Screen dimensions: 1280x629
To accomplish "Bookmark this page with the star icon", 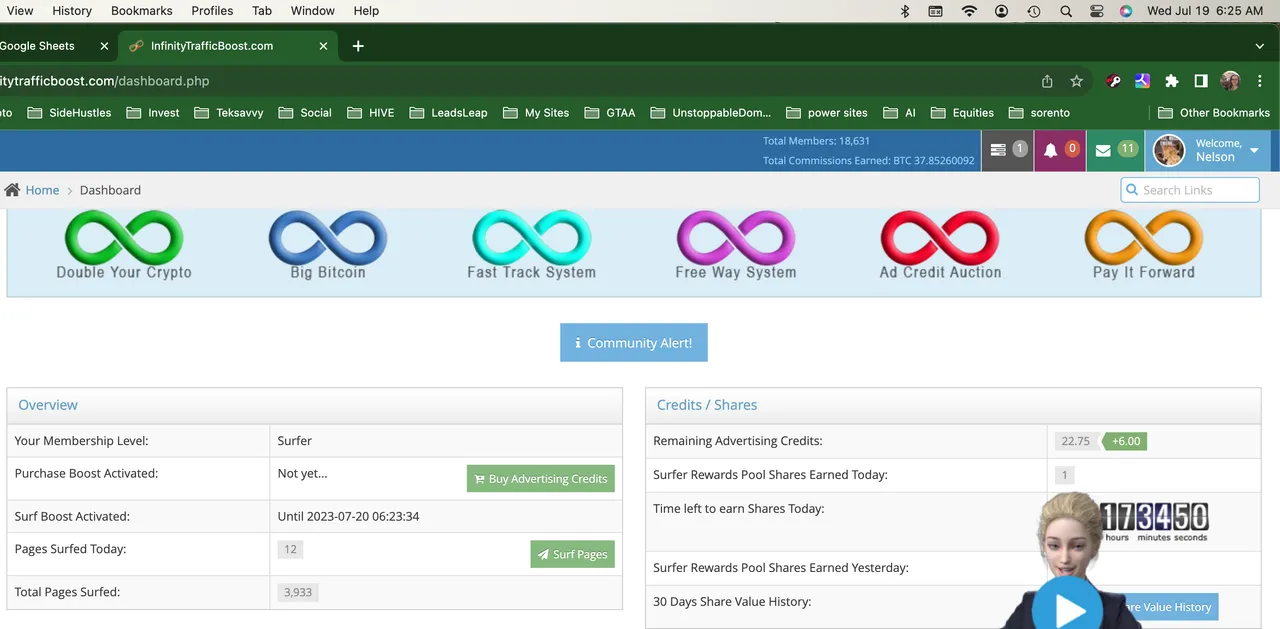I will click(1076, 81).
